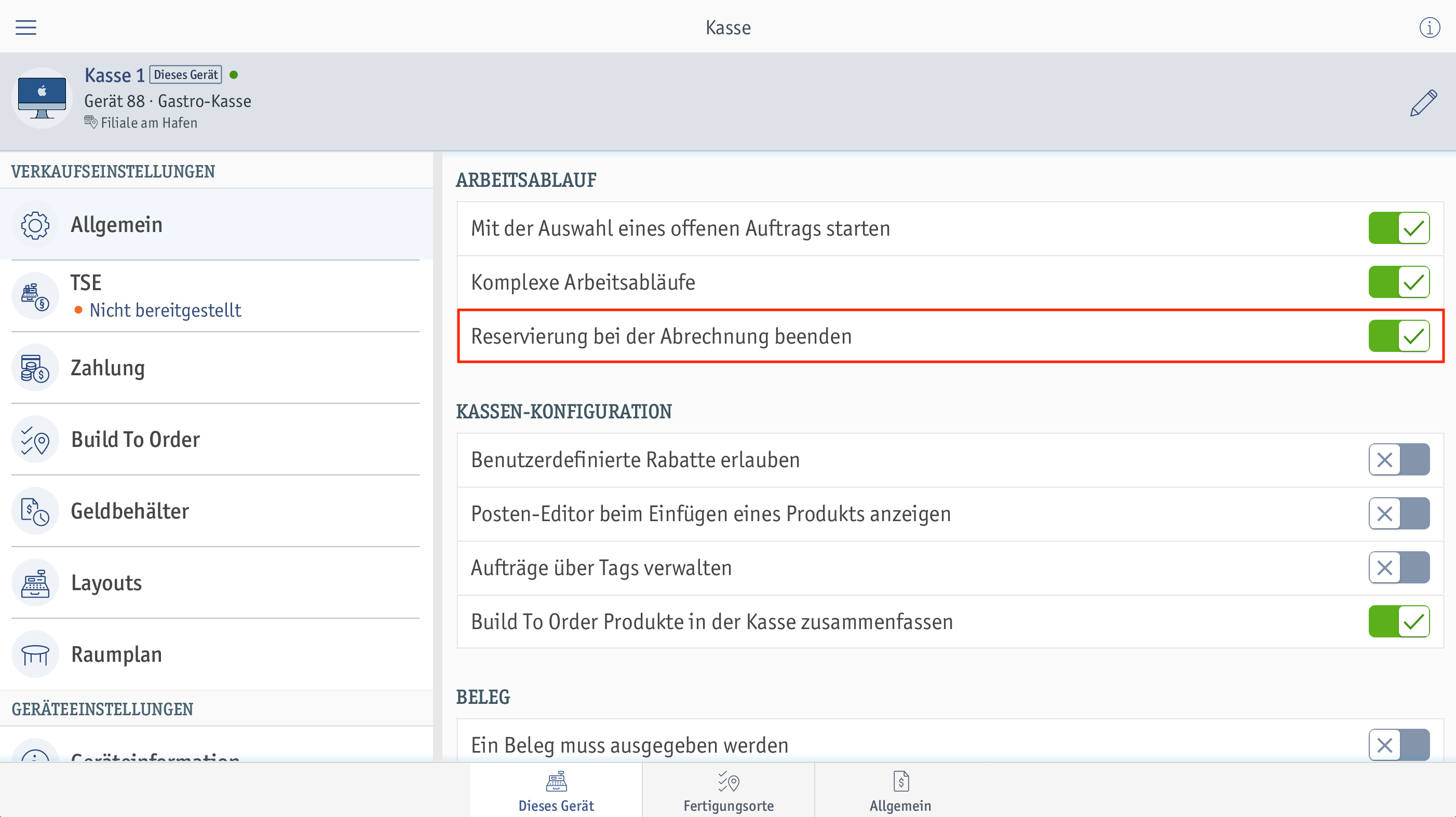Screen dimensions: 1456x817
Task: Click the Dieses Gerät badge
Action: click(x=186, y=75)
